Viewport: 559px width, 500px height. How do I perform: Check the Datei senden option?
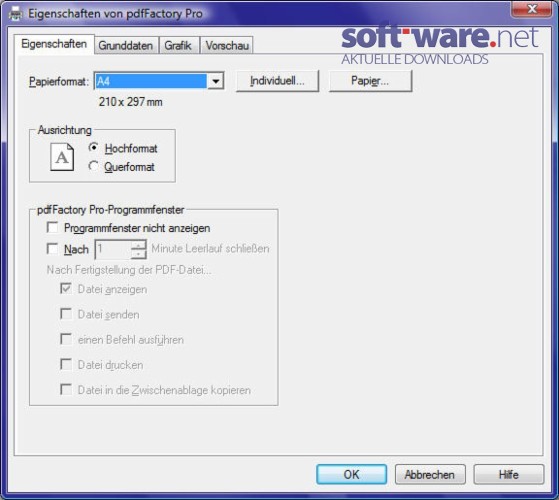[x=66, y=314]
